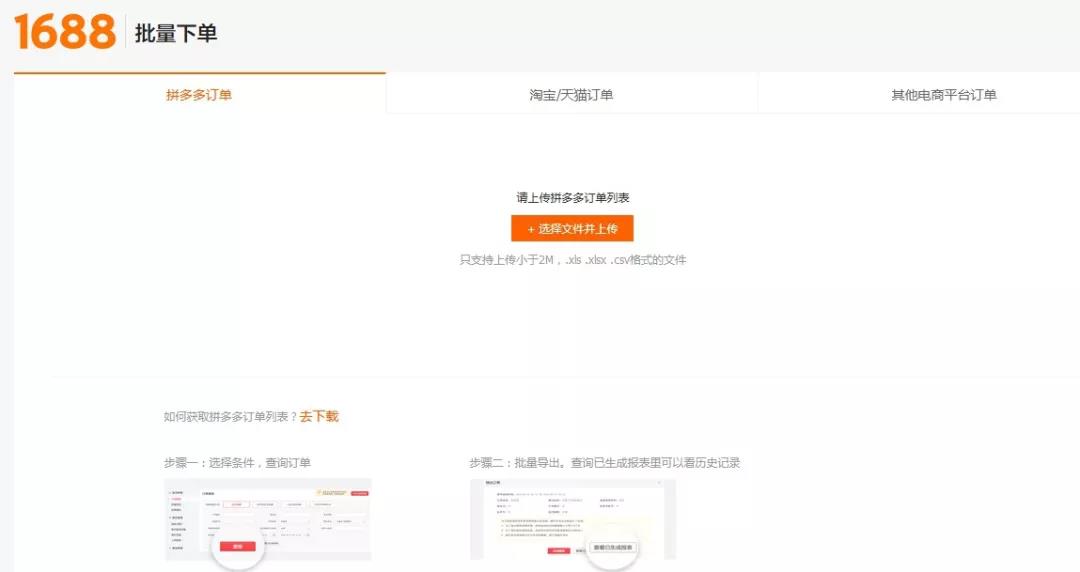Click the 如何获取拼多多订单列表 question text
This screenshot has width=1080, height=572.
click(x=230, y=416)
